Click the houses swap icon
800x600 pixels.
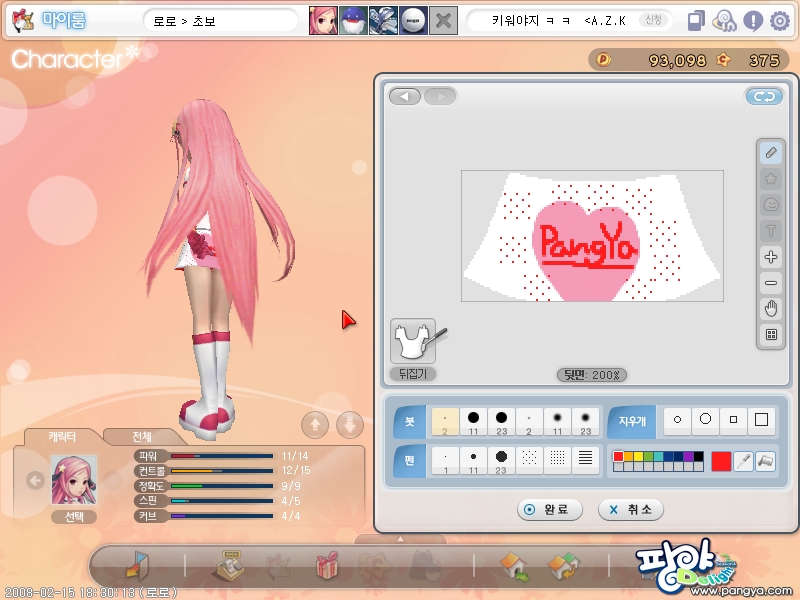564,566
